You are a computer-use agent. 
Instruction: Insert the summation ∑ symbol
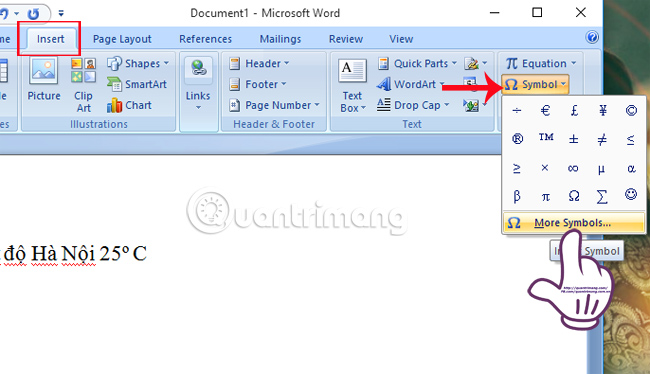coord(602,196)
